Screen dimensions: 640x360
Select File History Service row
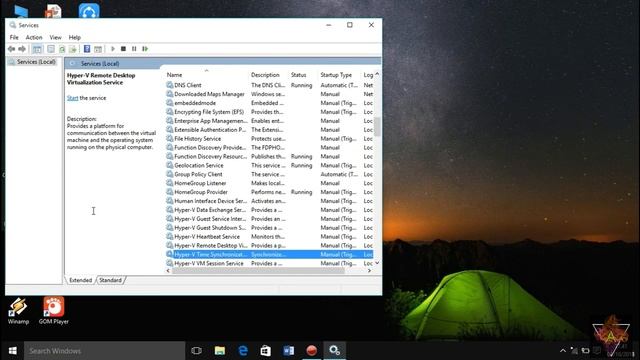[x=269, y=139]
